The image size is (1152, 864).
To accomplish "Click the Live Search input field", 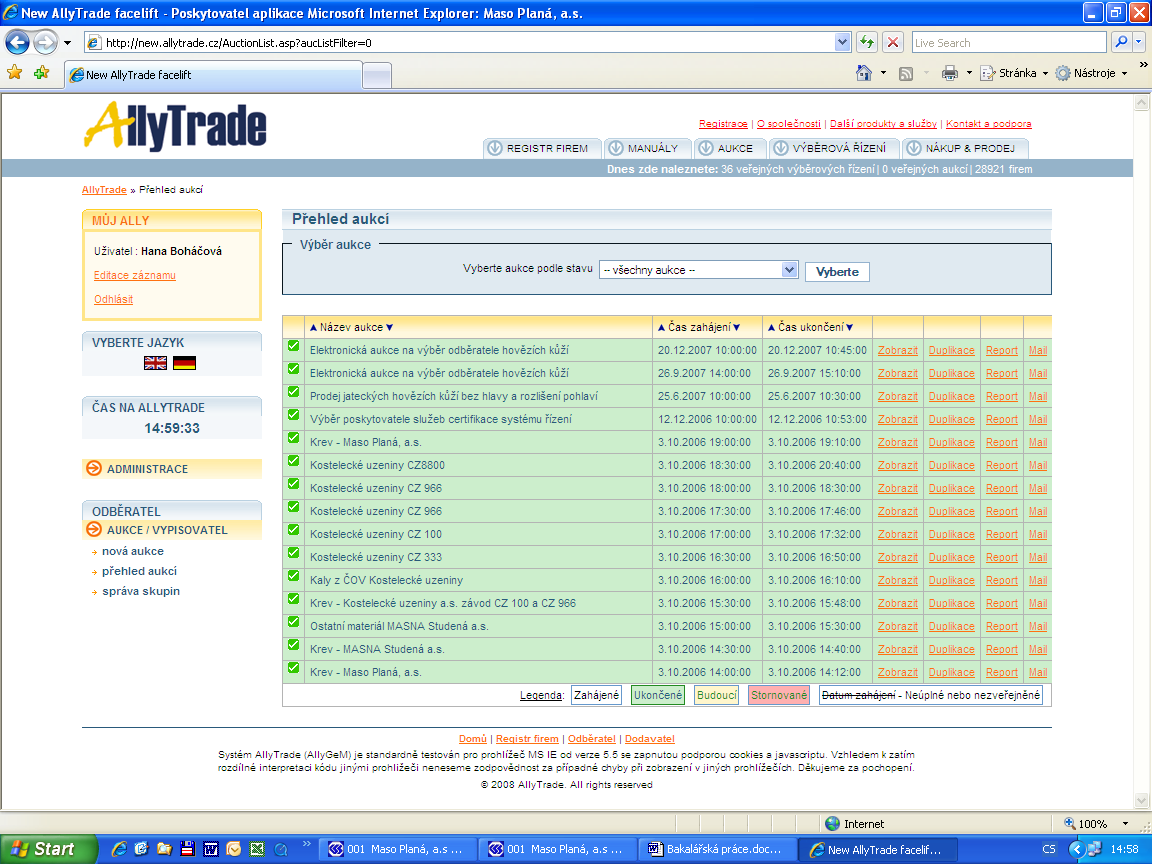I will point(1009,43).
